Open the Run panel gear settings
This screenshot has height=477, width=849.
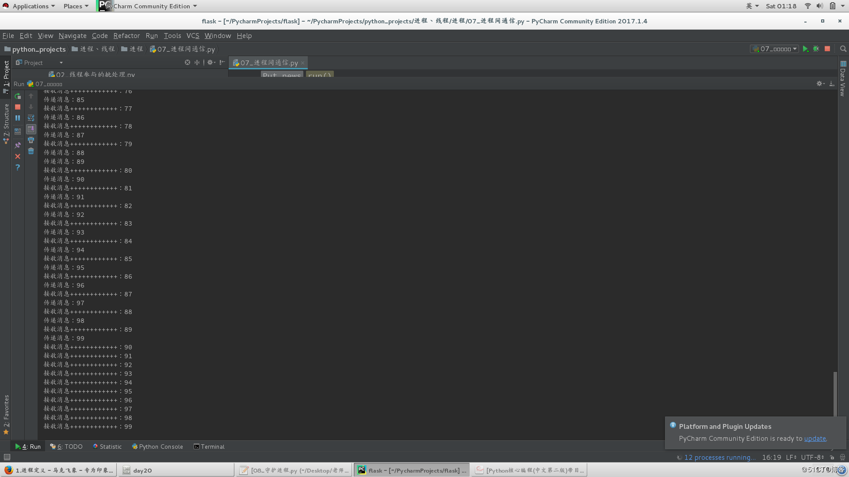[x=819, y=84]
